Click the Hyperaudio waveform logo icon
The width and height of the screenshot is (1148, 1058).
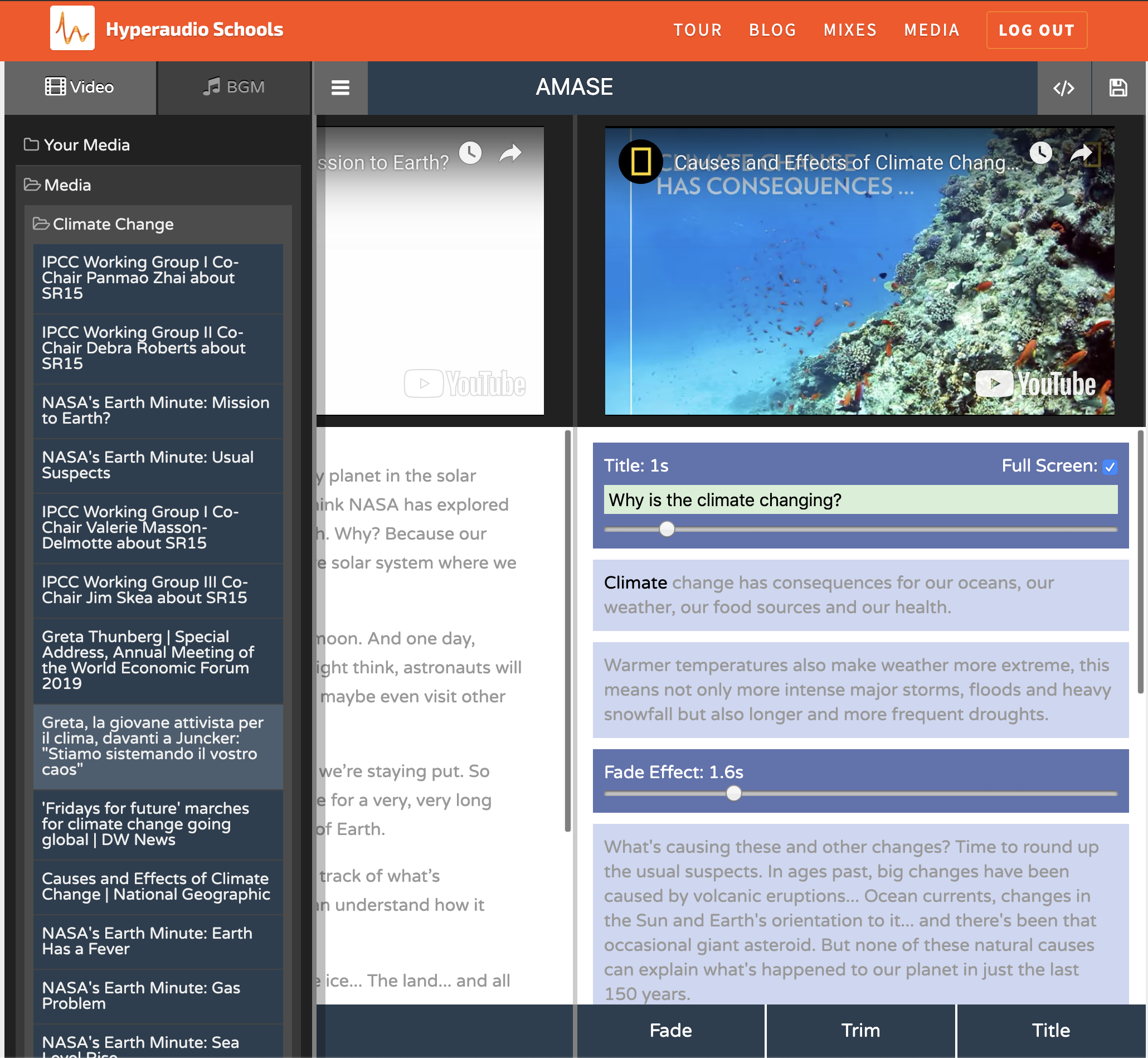pos(72,28)
